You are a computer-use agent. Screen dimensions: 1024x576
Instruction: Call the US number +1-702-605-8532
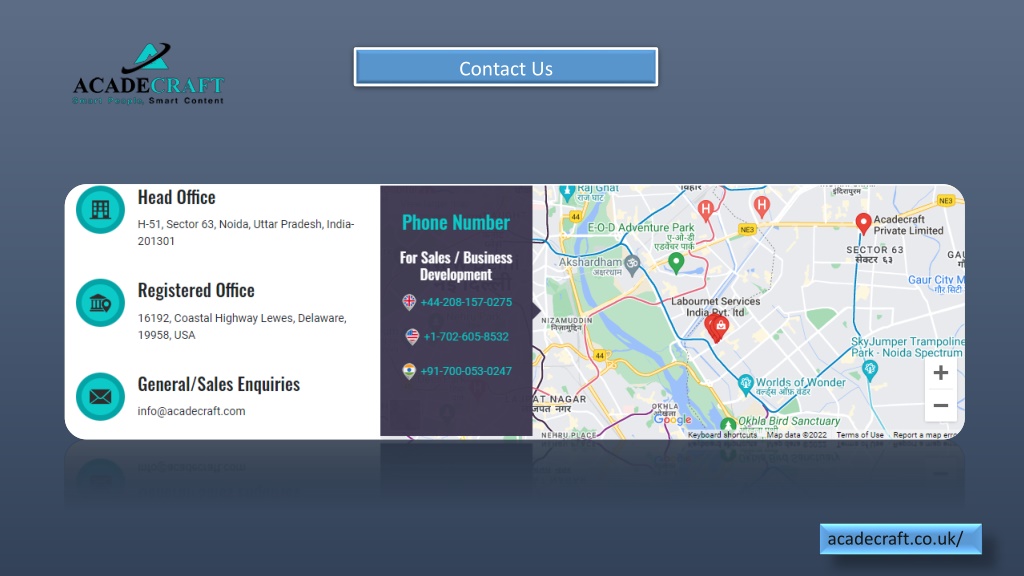[466, 337]
